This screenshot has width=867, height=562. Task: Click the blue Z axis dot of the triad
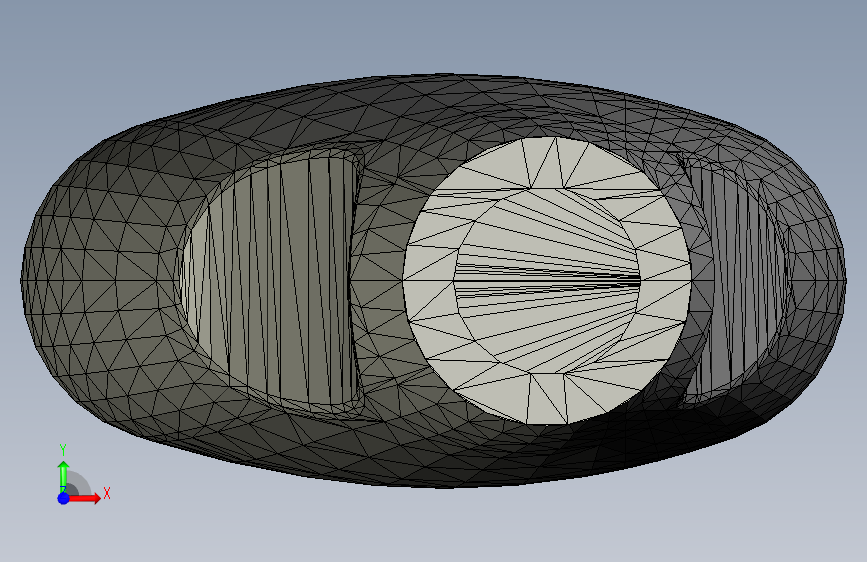tap(64, 498)
